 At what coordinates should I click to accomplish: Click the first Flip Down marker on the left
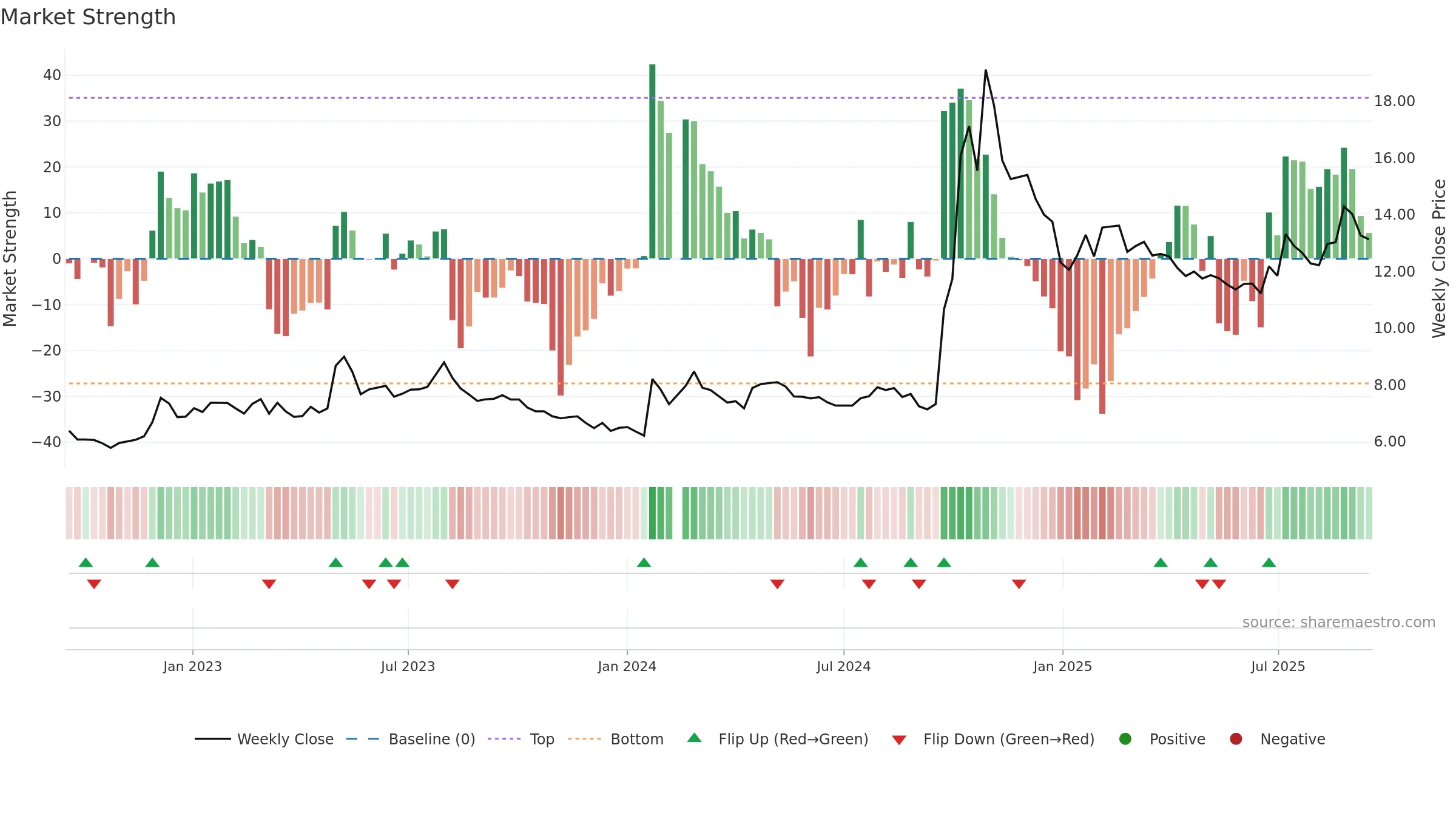[x=94, y=584]
